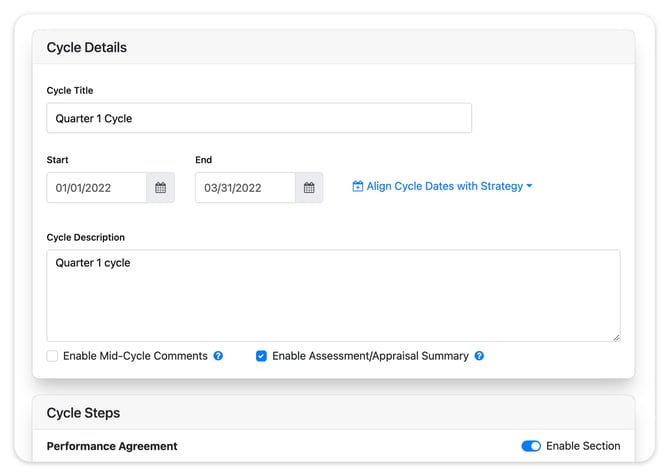Screen dimensions: 670x476
Task: Click the Enable Section label text
Action: click(583, 446)
